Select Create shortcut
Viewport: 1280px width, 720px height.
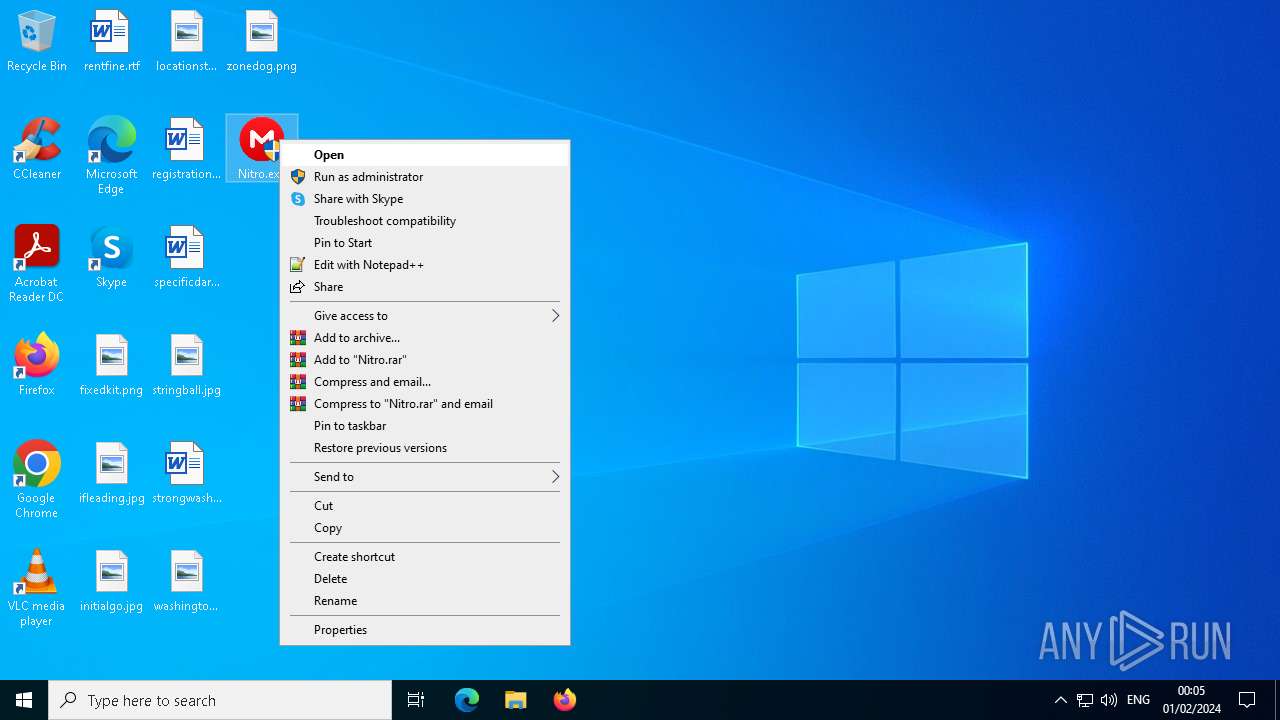(425, 557)
